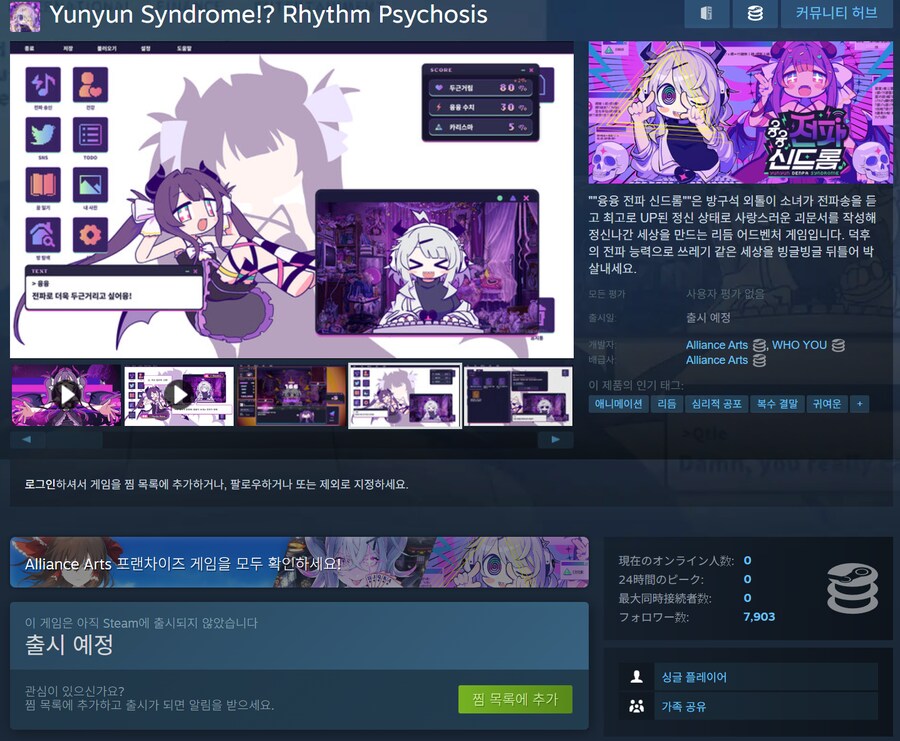Image resolution: width=900 pixels, height=741 pixels.
Task: Select the 복수 결말 tag
Action: [777, 404]
